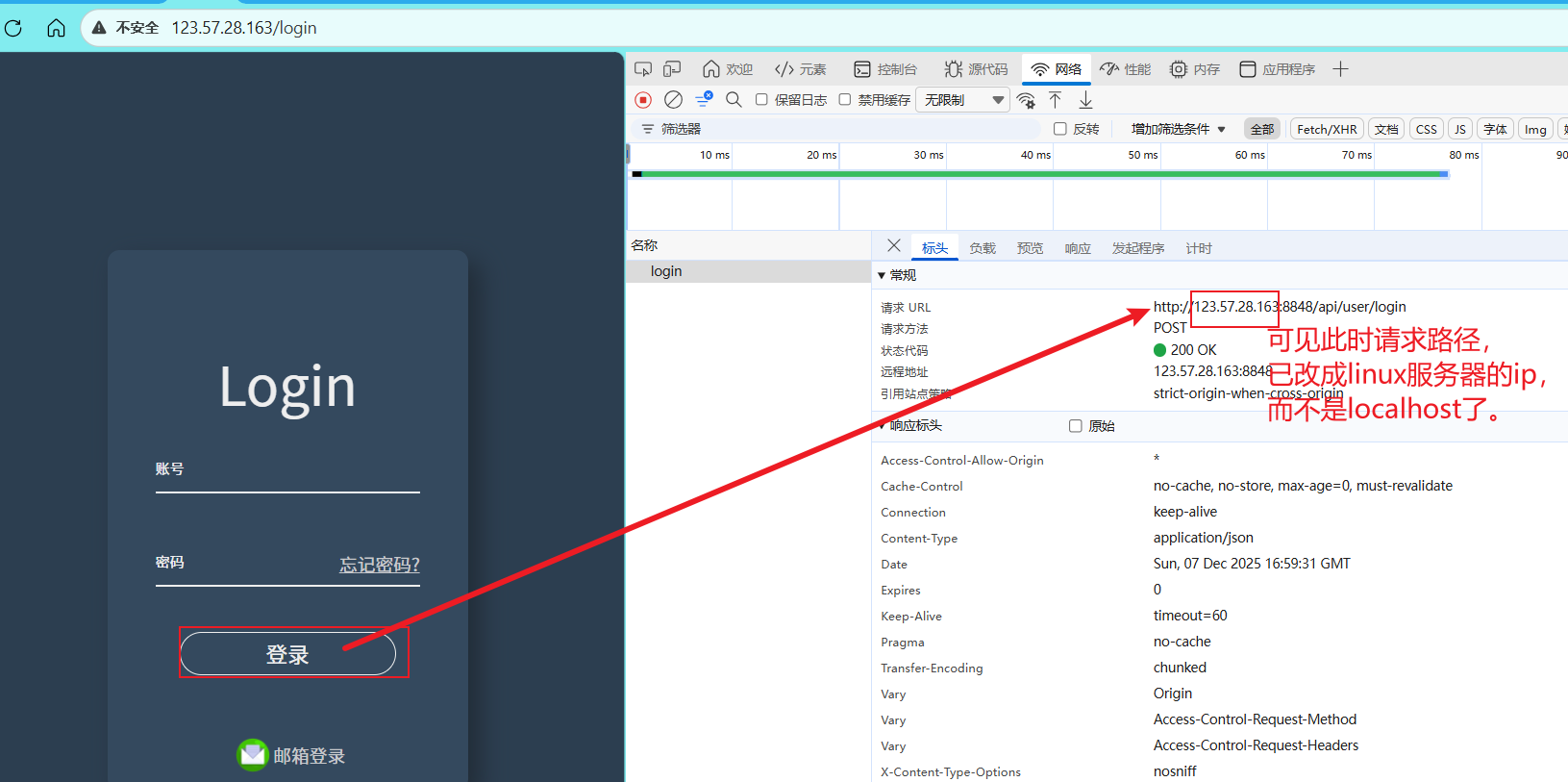This screenshot has width=1568, height=782.
Task: Filter requests by JS type
Action: click(1460, 129)
